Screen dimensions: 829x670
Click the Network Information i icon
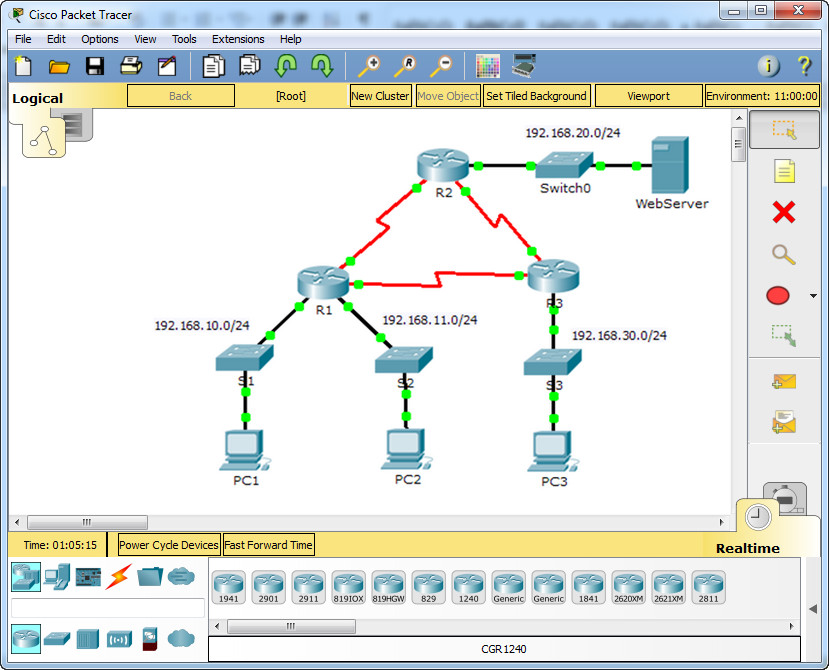click(x=768, y=66)
